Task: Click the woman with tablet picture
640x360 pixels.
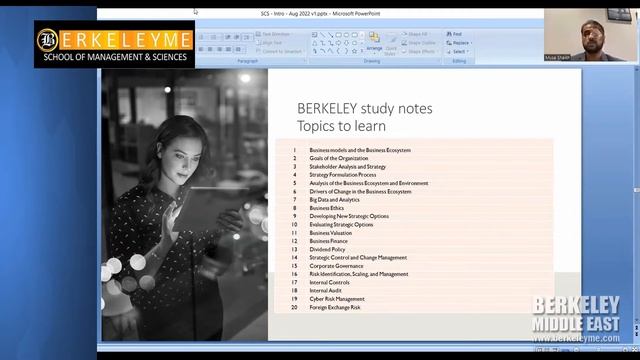Action: [184, 204]
